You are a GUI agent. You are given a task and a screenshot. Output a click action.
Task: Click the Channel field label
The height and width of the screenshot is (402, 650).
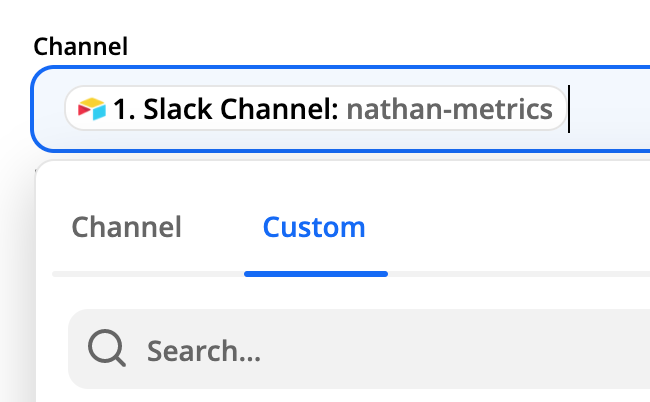coord(80,46)
